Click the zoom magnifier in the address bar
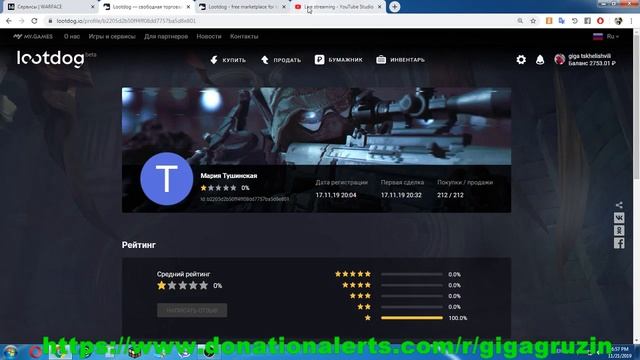This screenshot has height=360, width=640. click(520, 21)
